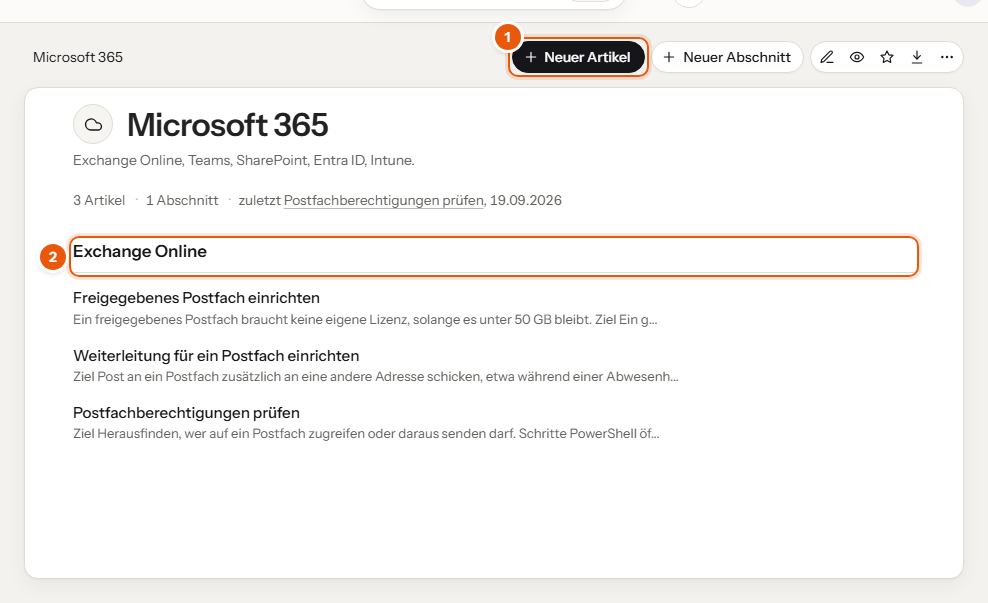Toggle the eye watch icon
This screenshot has height=603, width=988.
857,57
